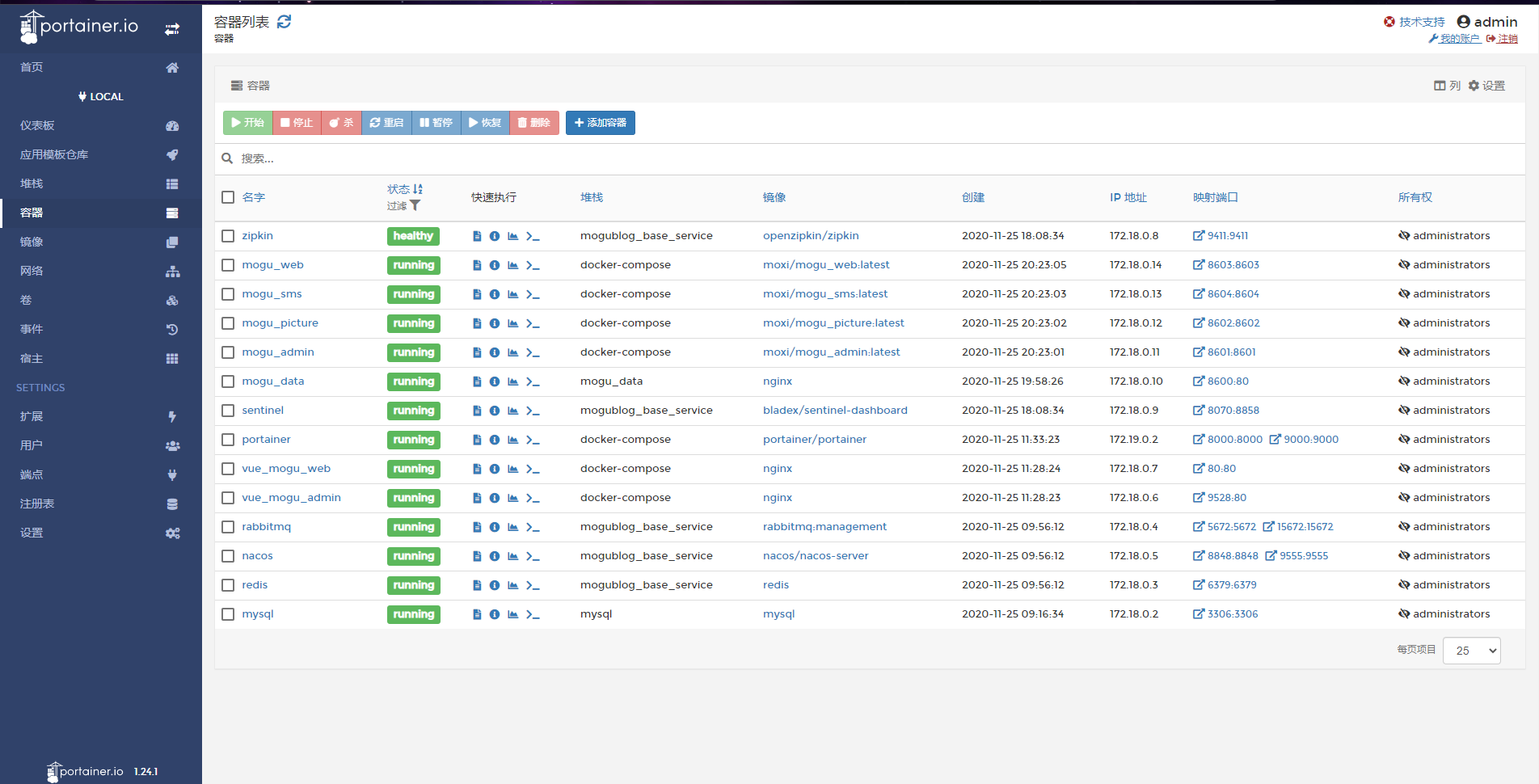
Task: Click the search magnifier icon
Action: [x=228, y=158]
